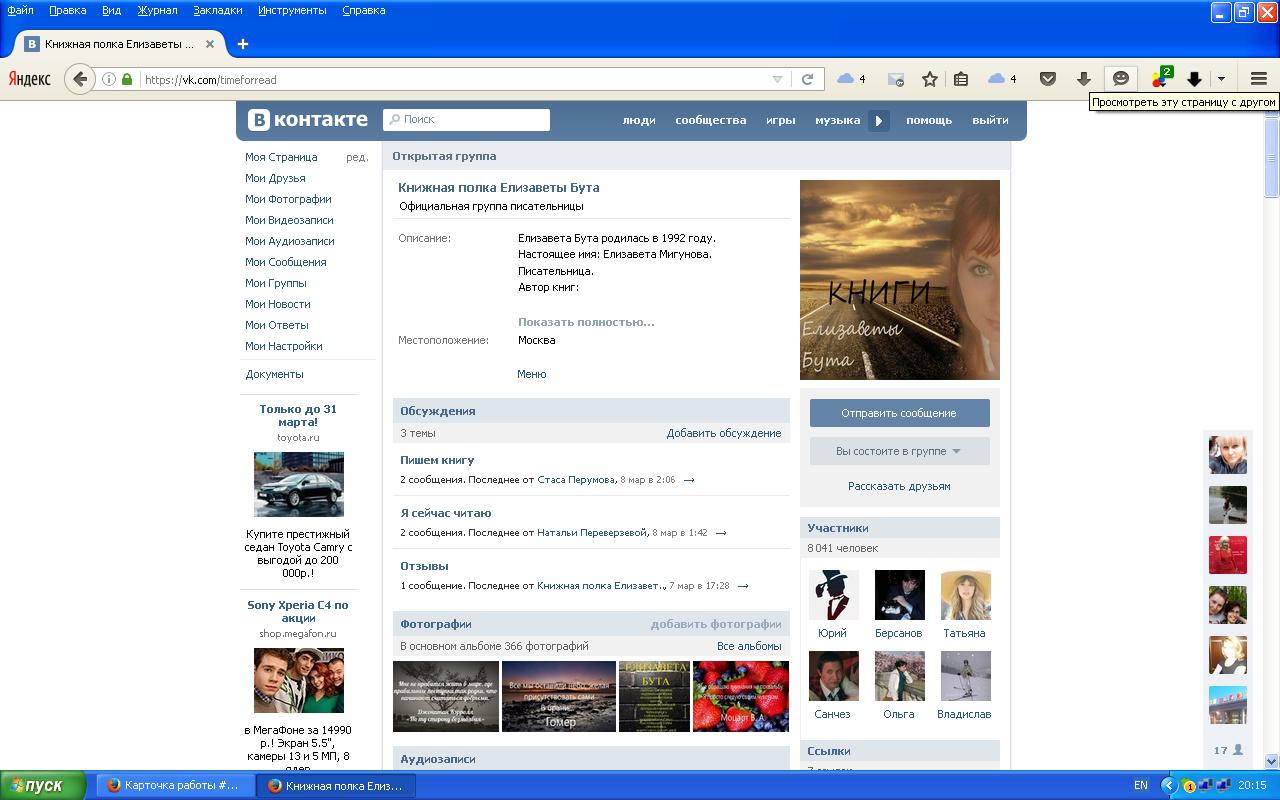The height and width of the screenshot is (800, 1280).
Task: Open the mail envelope toolbar icon
Action: pyautogui.click(x=896, y=79)
